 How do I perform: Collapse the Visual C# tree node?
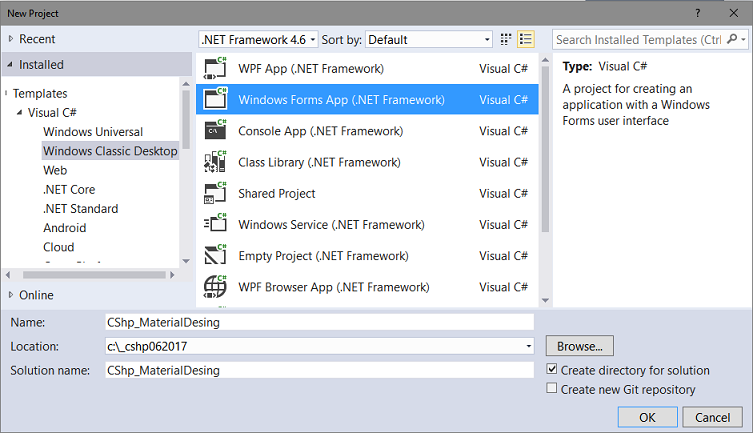[x=19, y=112]
